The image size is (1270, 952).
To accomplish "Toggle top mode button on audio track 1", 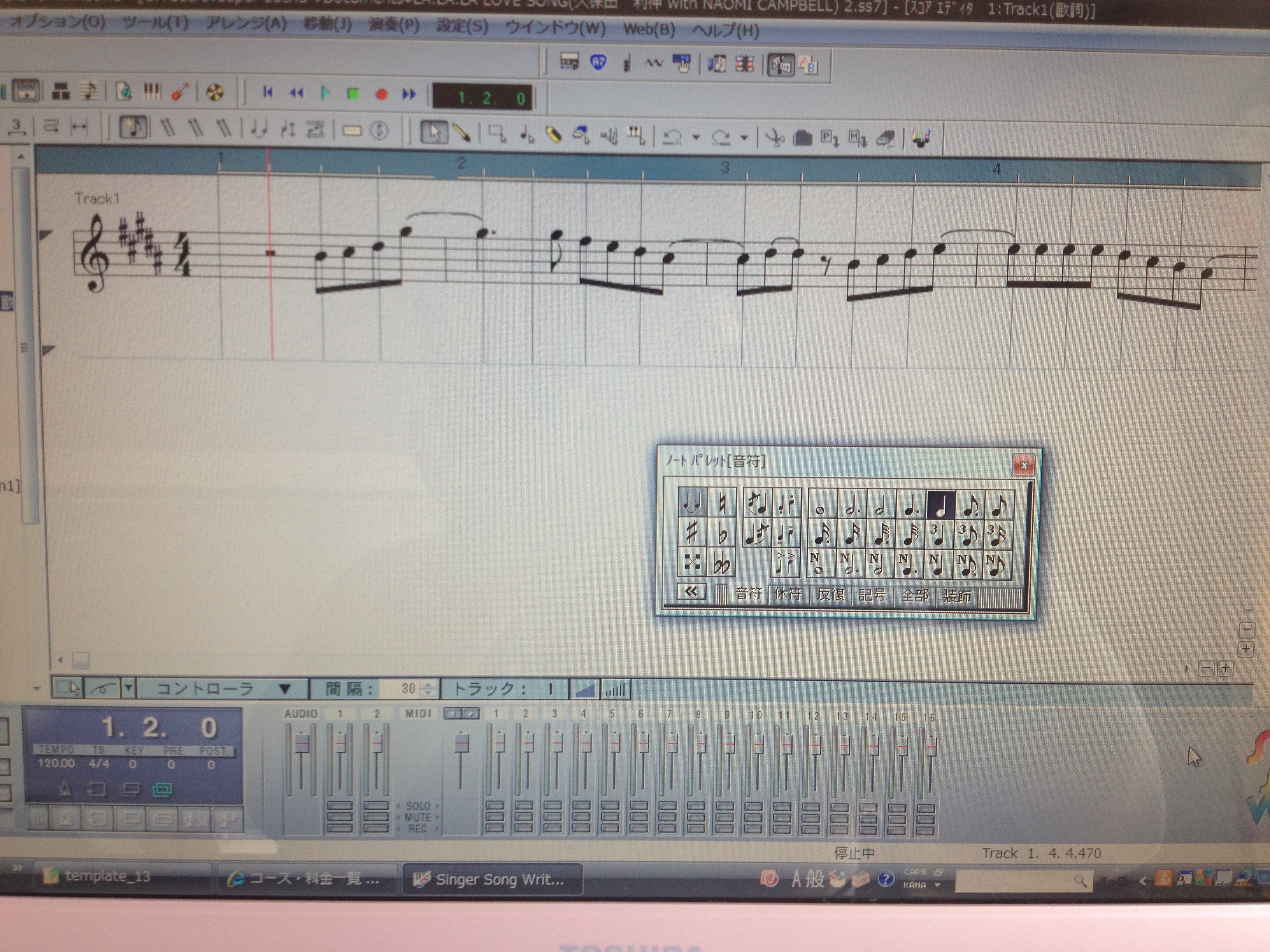I will tap(340, 806).
